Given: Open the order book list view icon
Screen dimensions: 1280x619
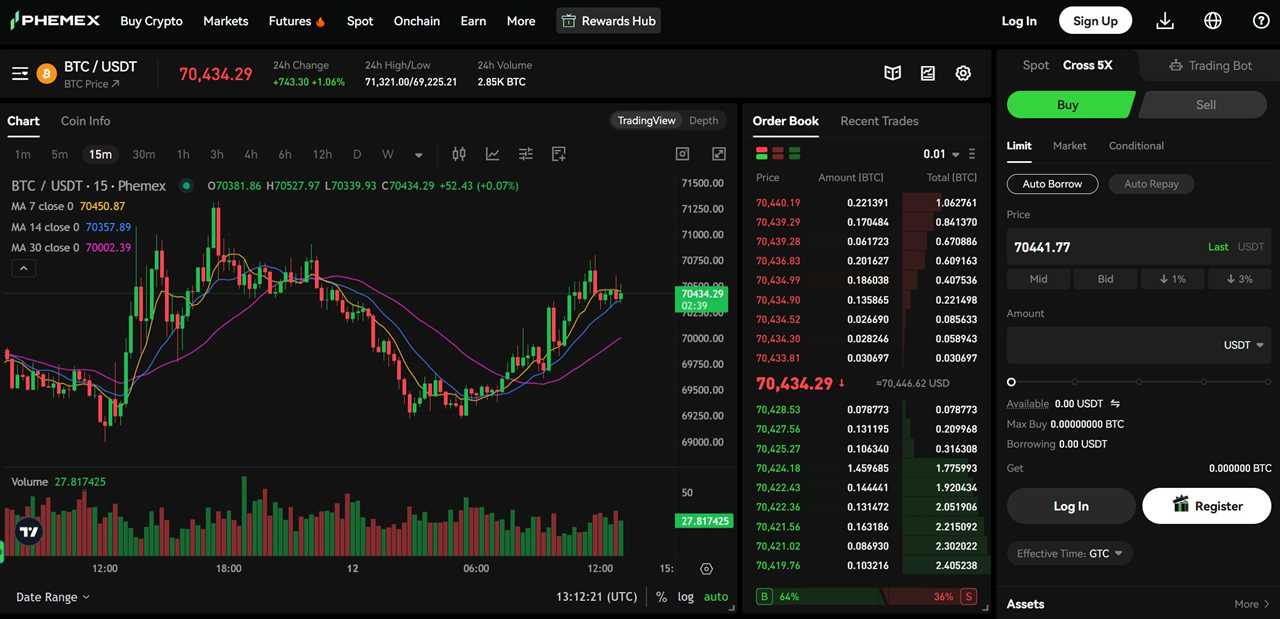Looking at the screenshot, I should pyautogui.click(x=972, y=154).
